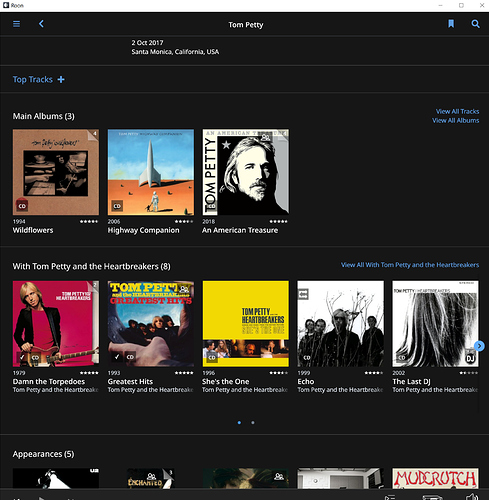489x500 pixels.
Task: Open the U2 appearance album thumbnail
Action: pos(56,479)
